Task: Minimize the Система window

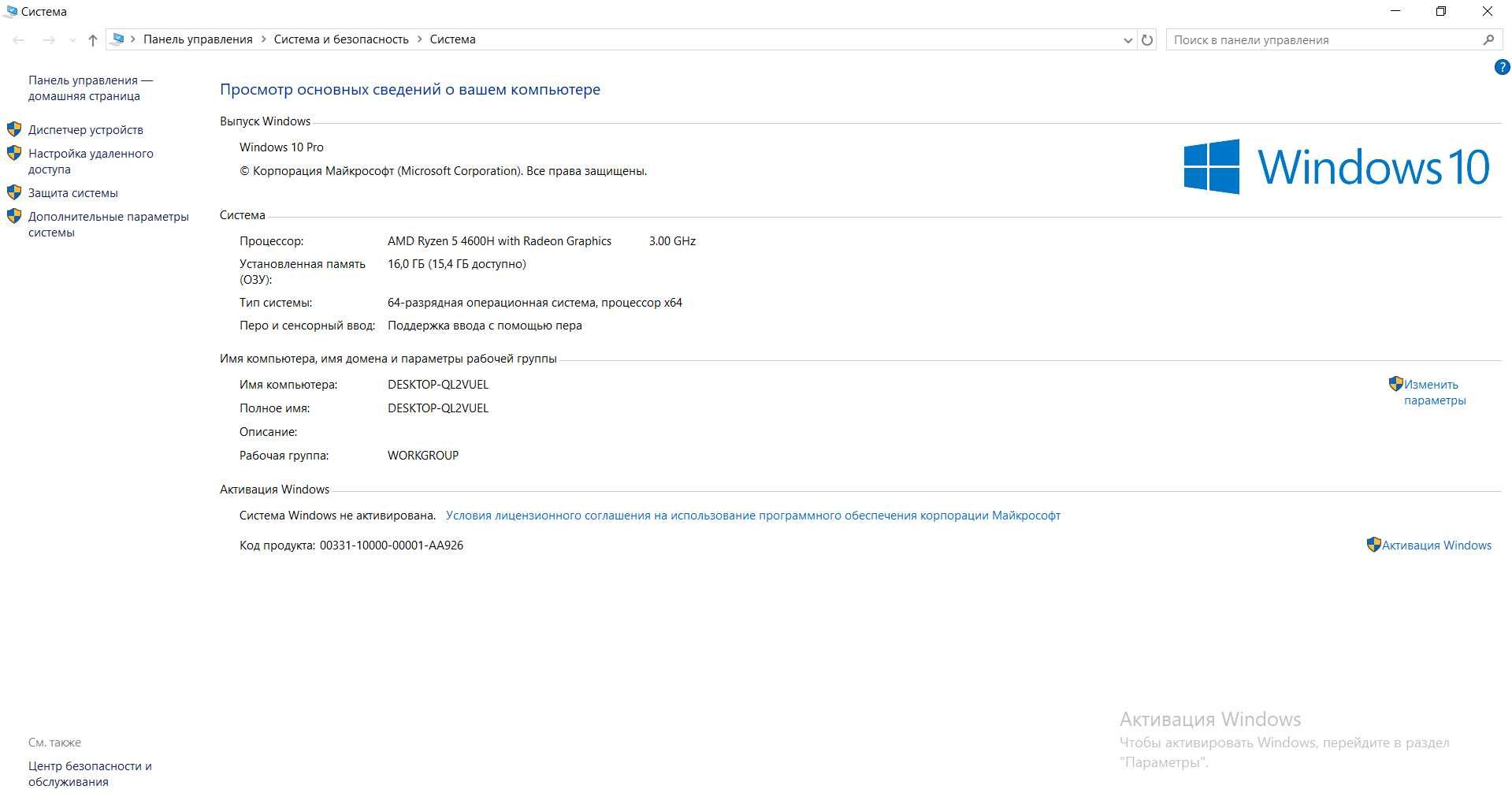Action: tap(1396, 11)
